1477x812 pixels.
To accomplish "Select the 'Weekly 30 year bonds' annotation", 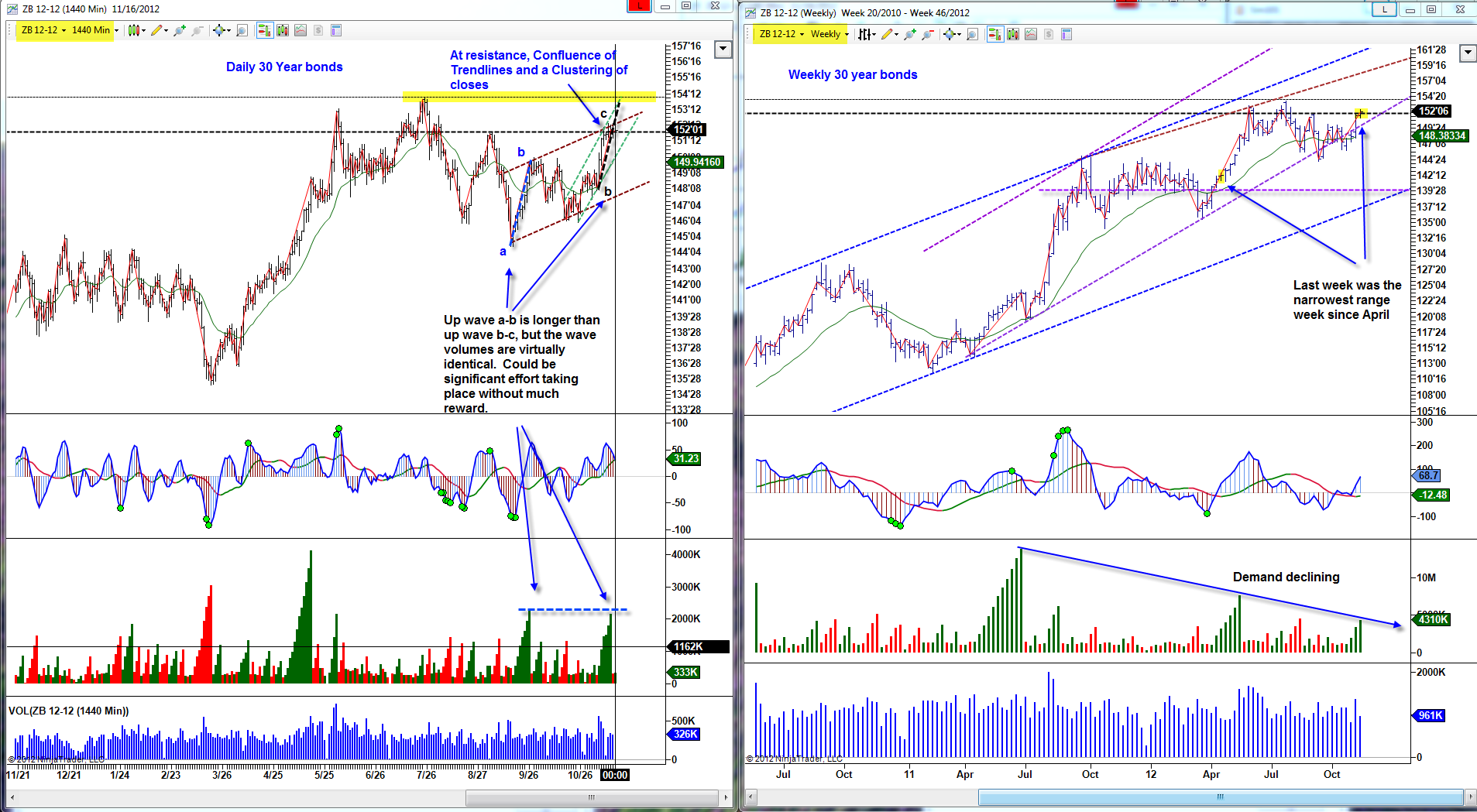I will pyautogui.click(x=853, y=74).
